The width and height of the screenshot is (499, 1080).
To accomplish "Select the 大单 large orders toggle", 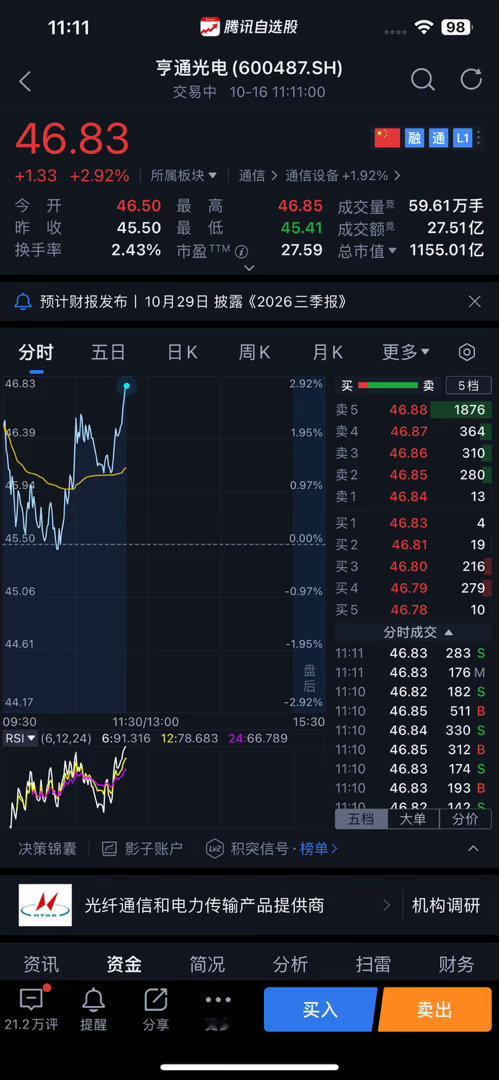I will pos(412,819).
